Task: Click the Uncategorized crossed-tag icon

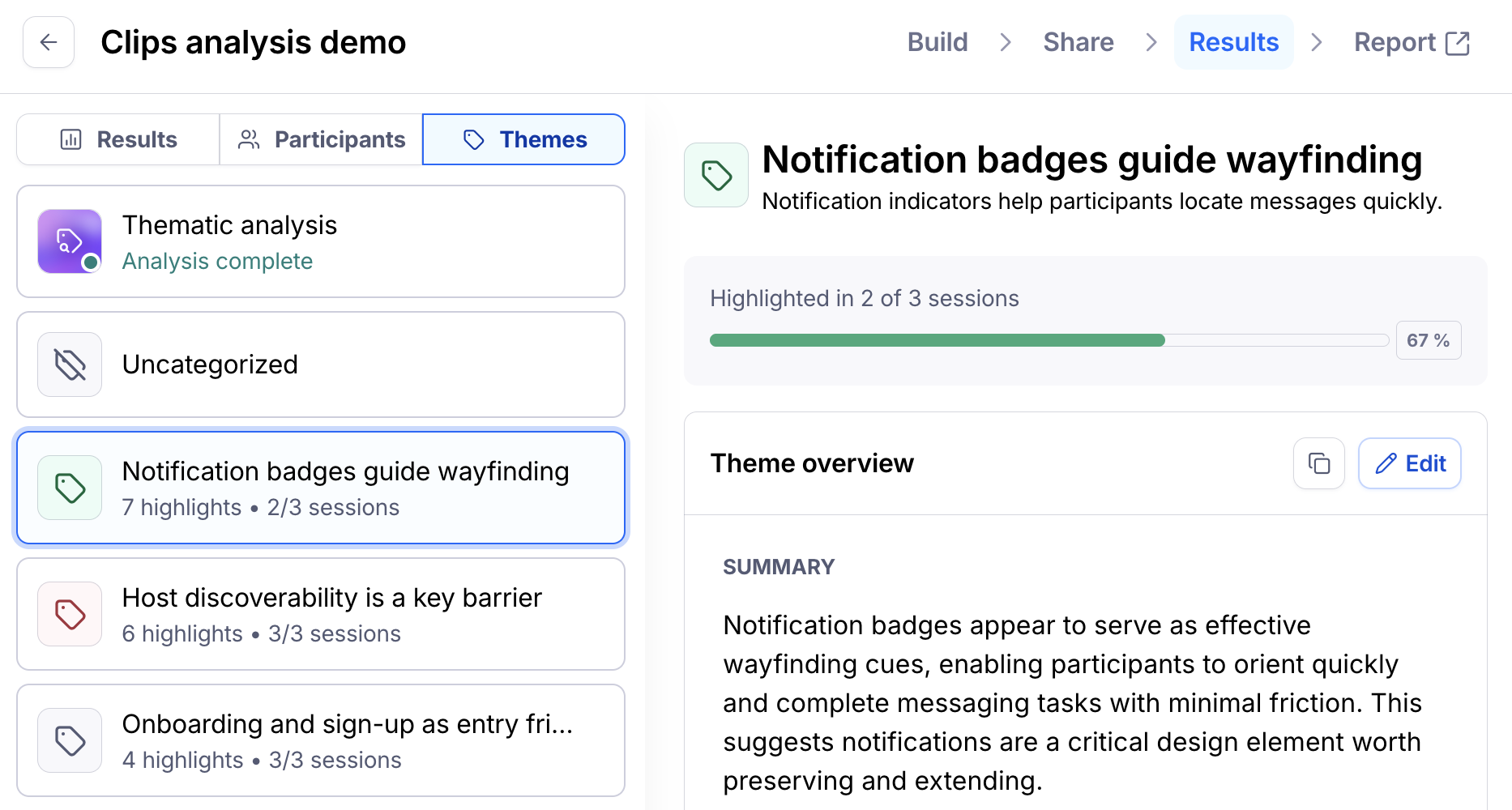Action: [x=70, y=364]
